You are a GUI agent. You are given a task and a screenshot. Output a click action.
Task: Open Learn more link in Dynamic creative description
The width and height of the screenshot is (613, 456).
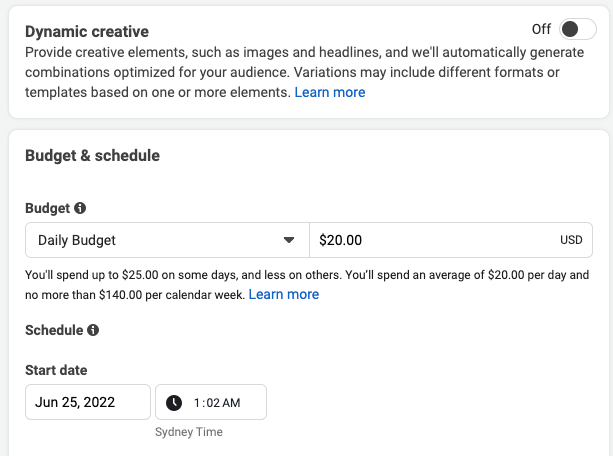[x=330, y=92]
